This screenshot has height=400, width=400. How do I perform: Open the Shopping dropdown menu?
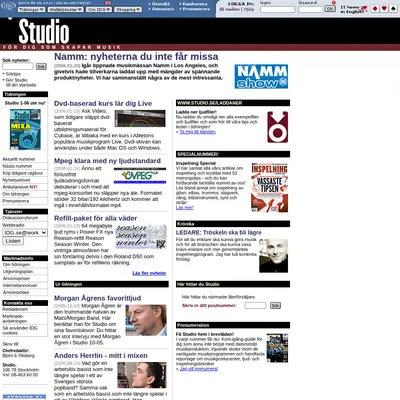[128, 10]
